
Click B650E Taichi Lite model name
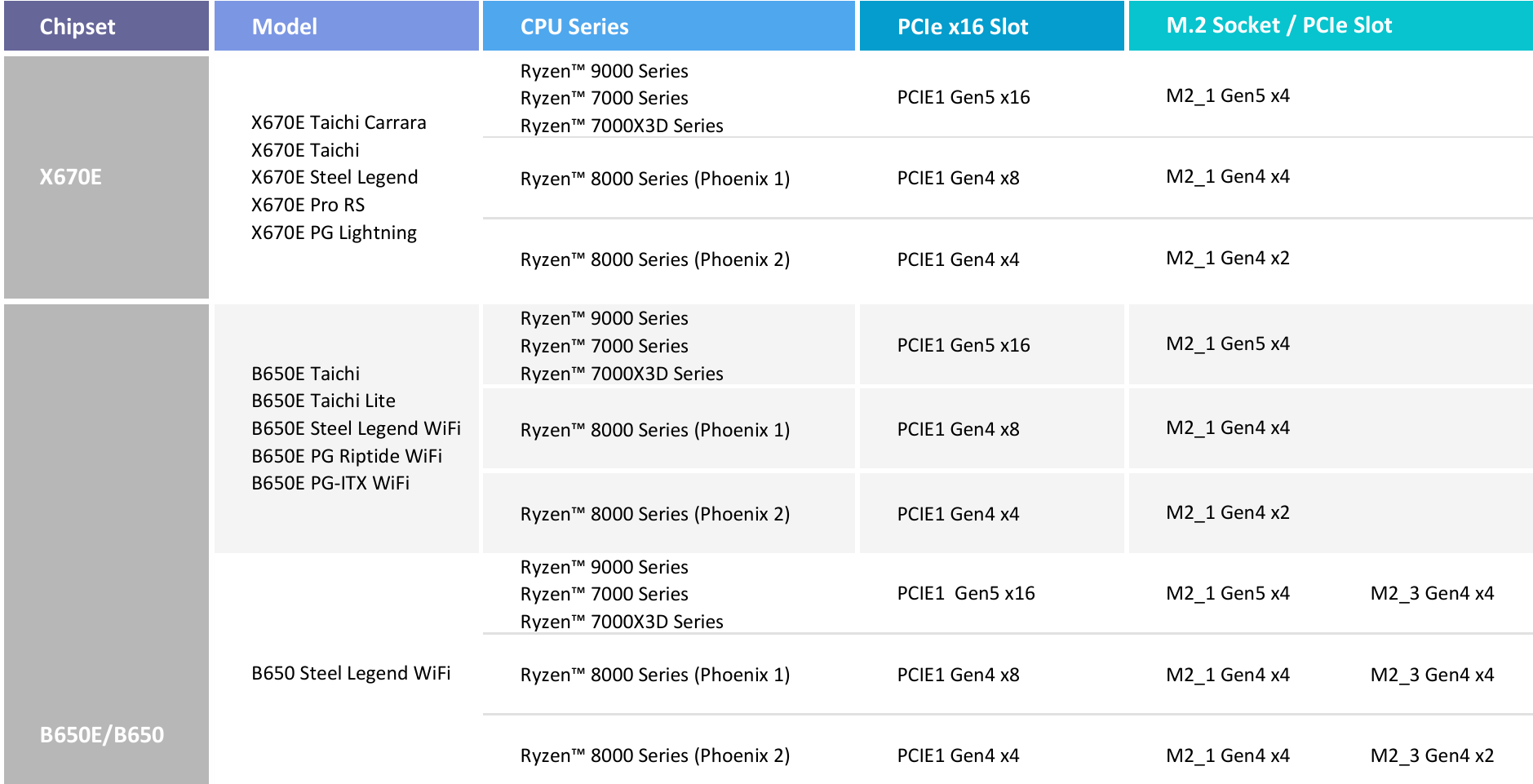point(323,401)
